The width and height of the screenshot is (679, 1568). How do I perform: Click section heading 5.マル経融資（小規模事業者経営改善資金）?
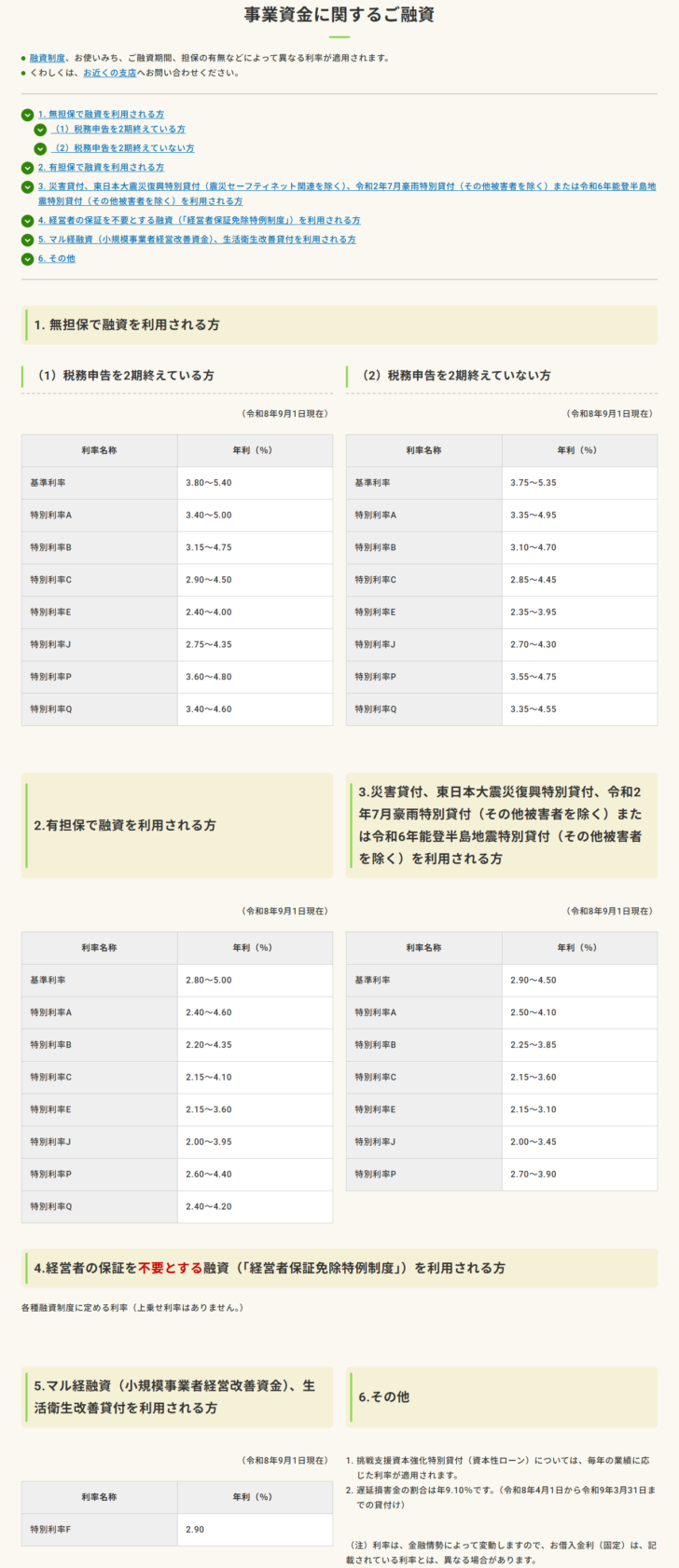click(x=175, y=1397)
